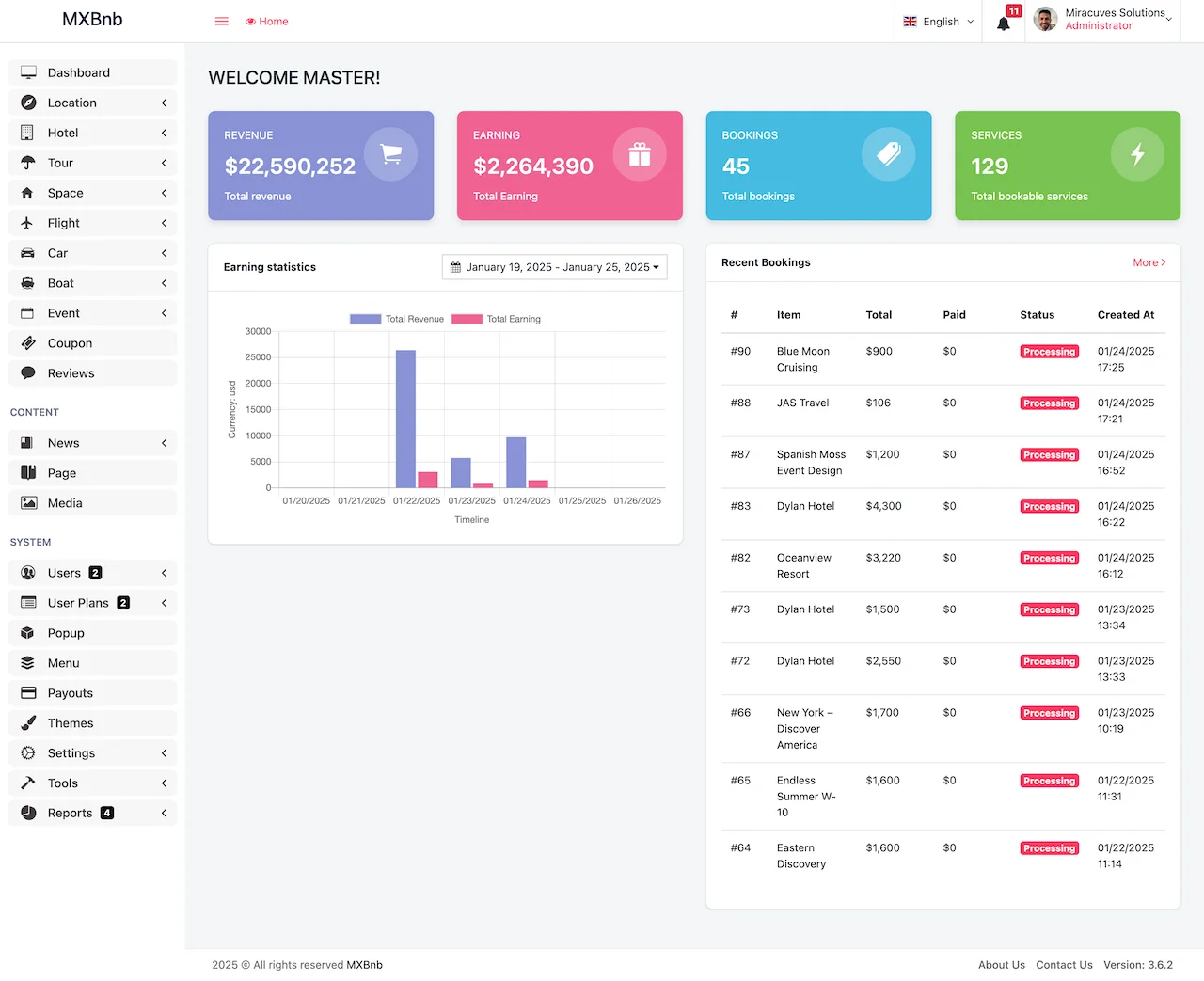Open the earning statistics date range dropdown
1204x981 pixels.
coord(554,267)
